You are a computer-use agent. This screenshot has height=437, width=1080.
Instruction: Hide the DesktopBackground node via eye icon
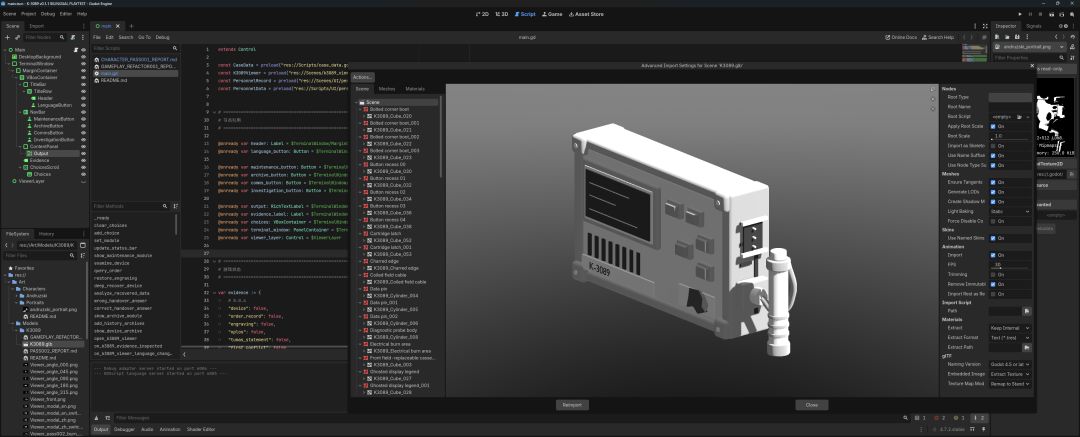[83, 57]
